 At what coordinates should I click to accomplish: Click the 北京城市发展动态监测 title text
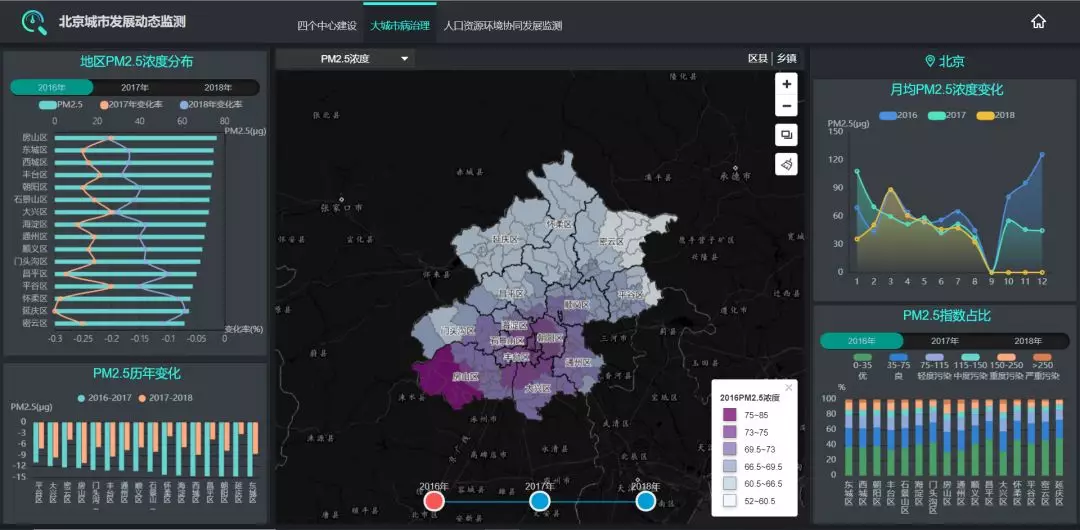point(123,21)
